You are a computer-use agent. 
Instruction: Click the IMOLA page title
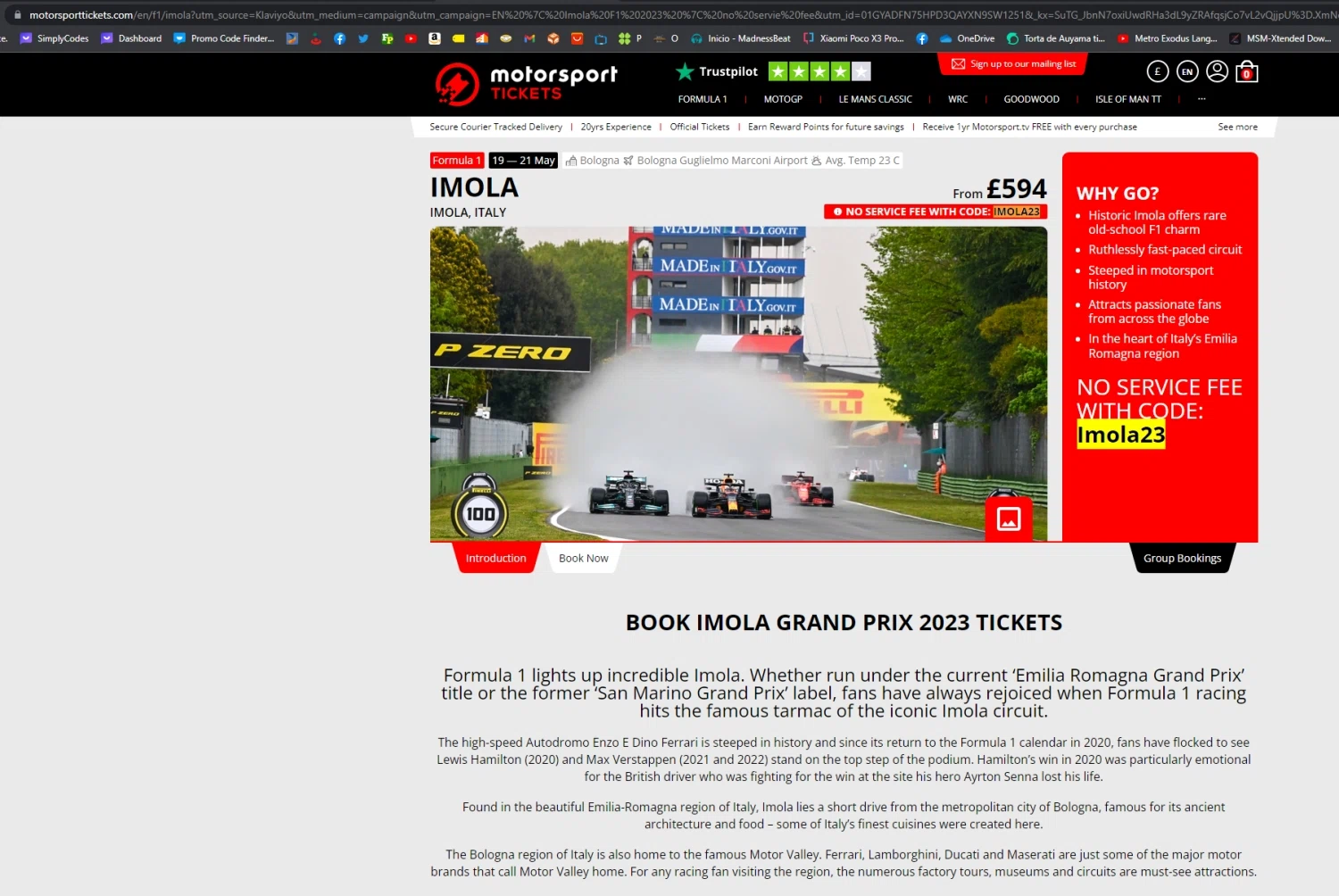point(474,187)
